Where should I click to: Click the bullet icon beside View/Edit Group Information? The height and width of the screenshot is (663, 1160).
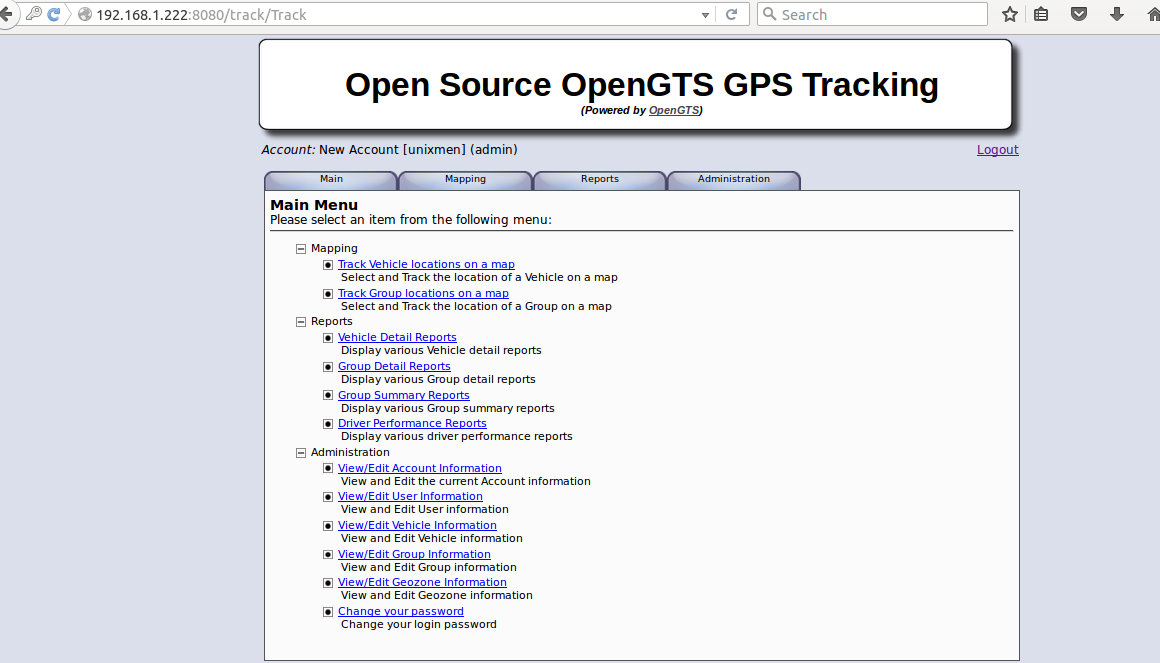point(328,554)
